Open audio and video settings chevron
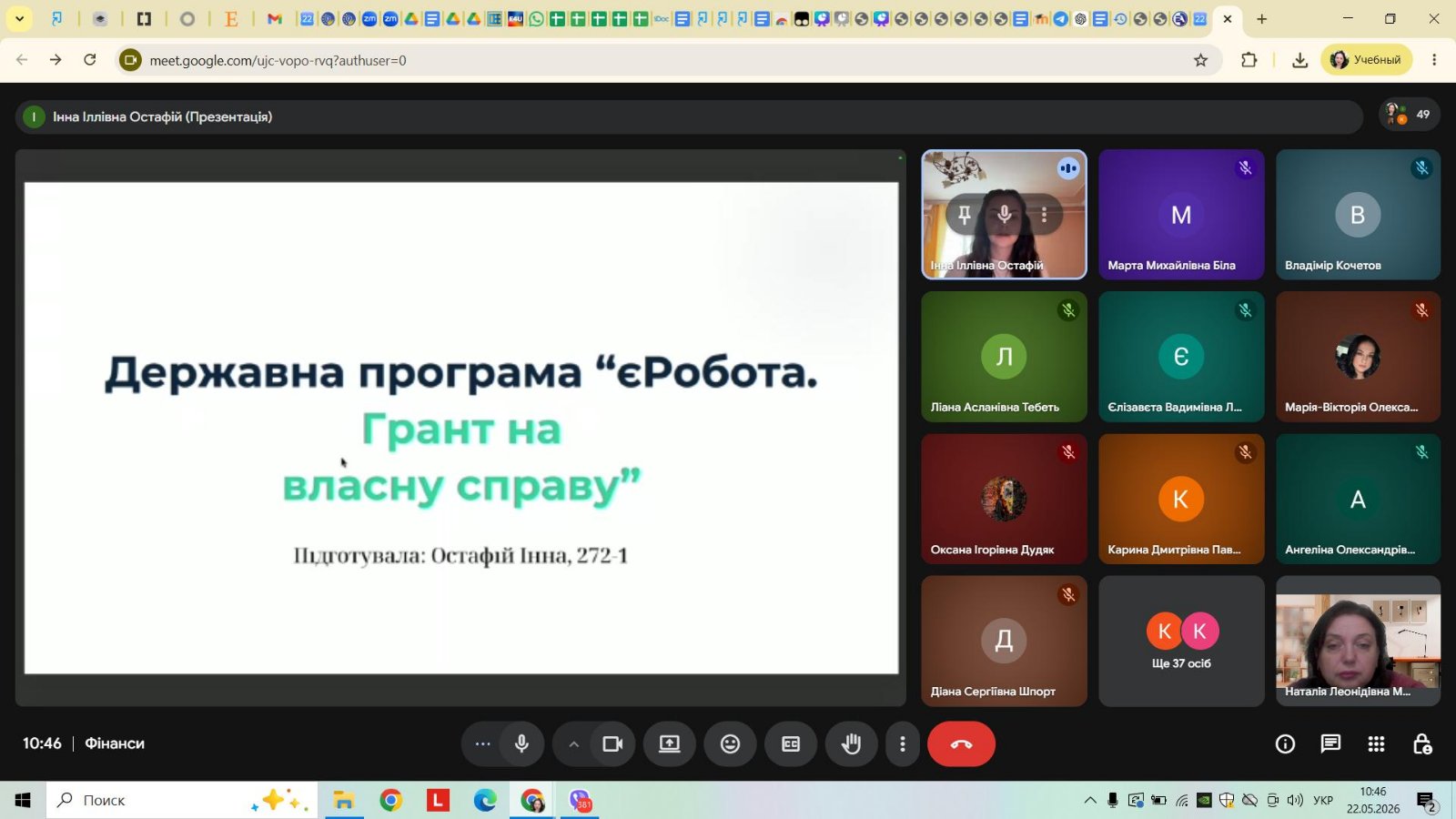 point(574,743)
